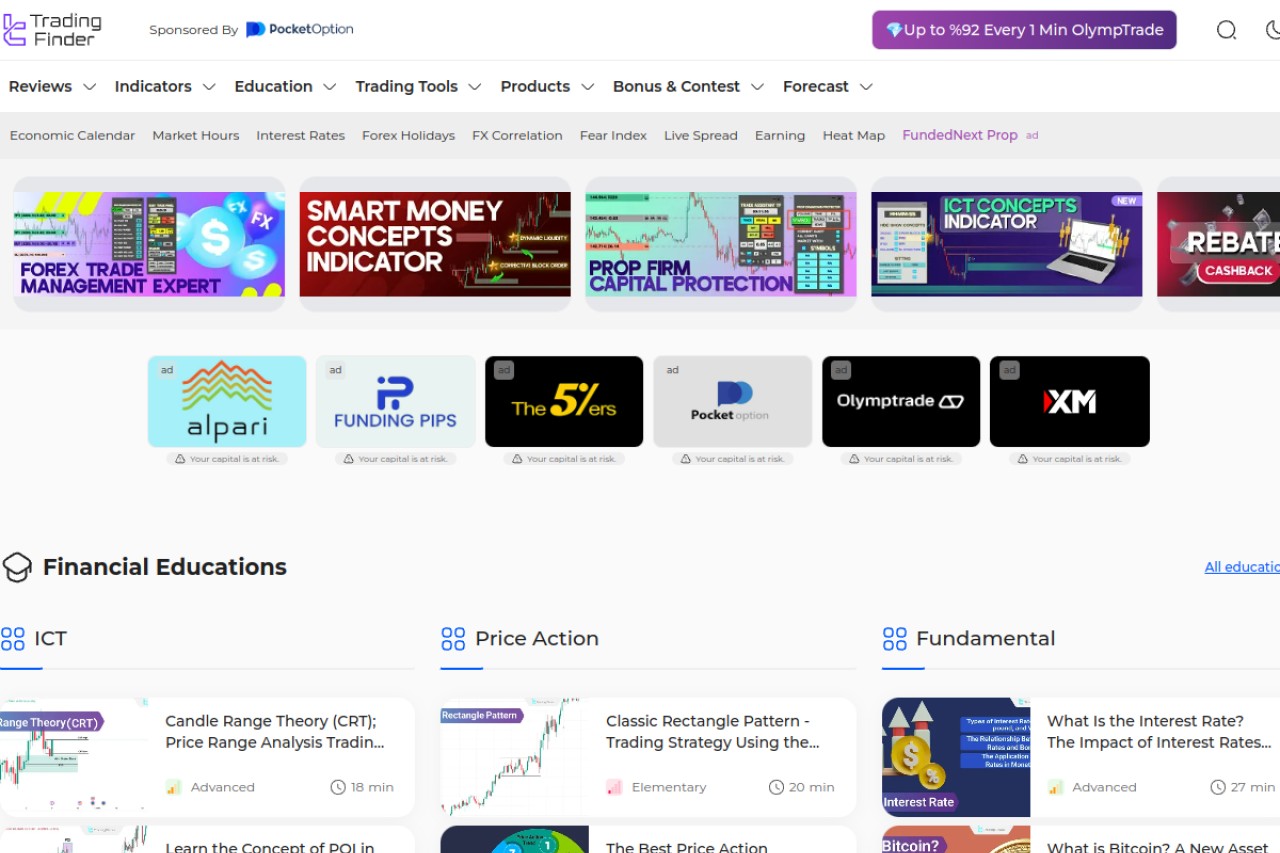Expand the Trading Tools menu
1280x853 pixels.
pyautogui.click(x=418, y=86)
